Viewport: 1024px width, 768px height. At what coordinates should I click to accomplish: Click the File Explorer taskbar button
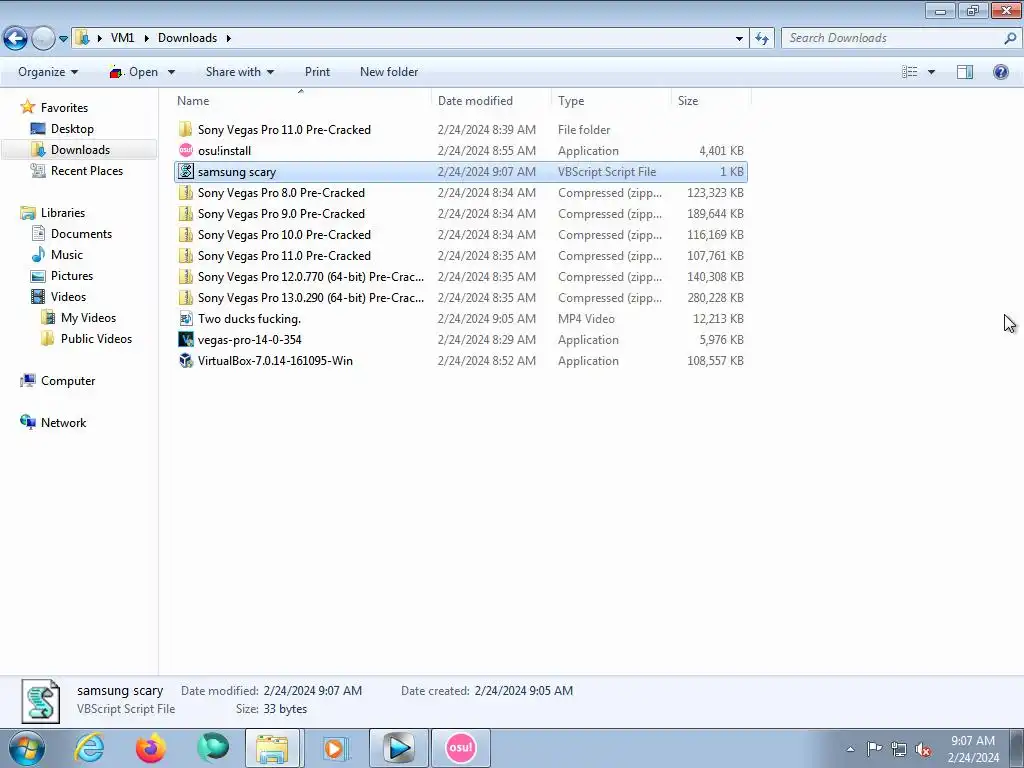[272, 748]
